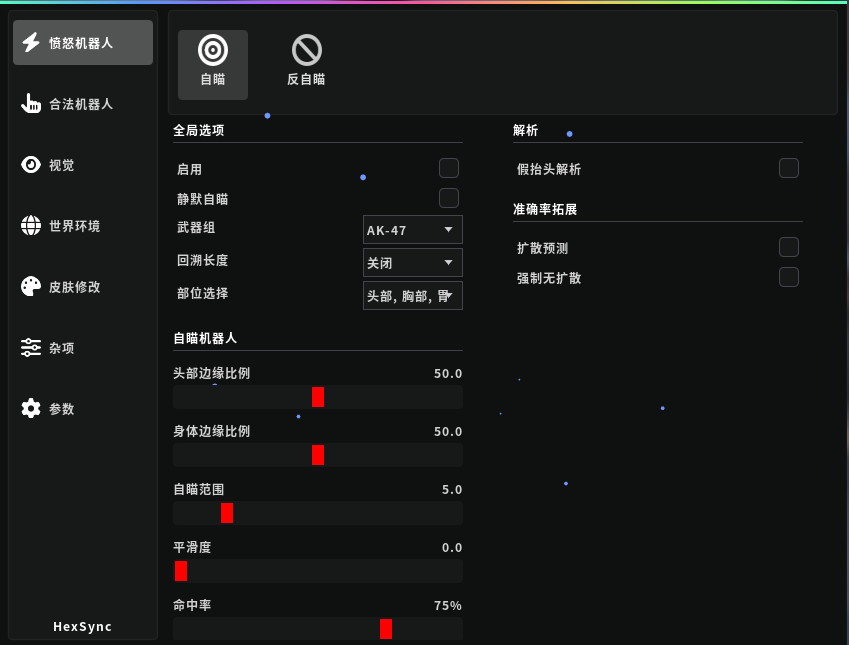Open 杂项 via the sliders icon

click(31, 348)
